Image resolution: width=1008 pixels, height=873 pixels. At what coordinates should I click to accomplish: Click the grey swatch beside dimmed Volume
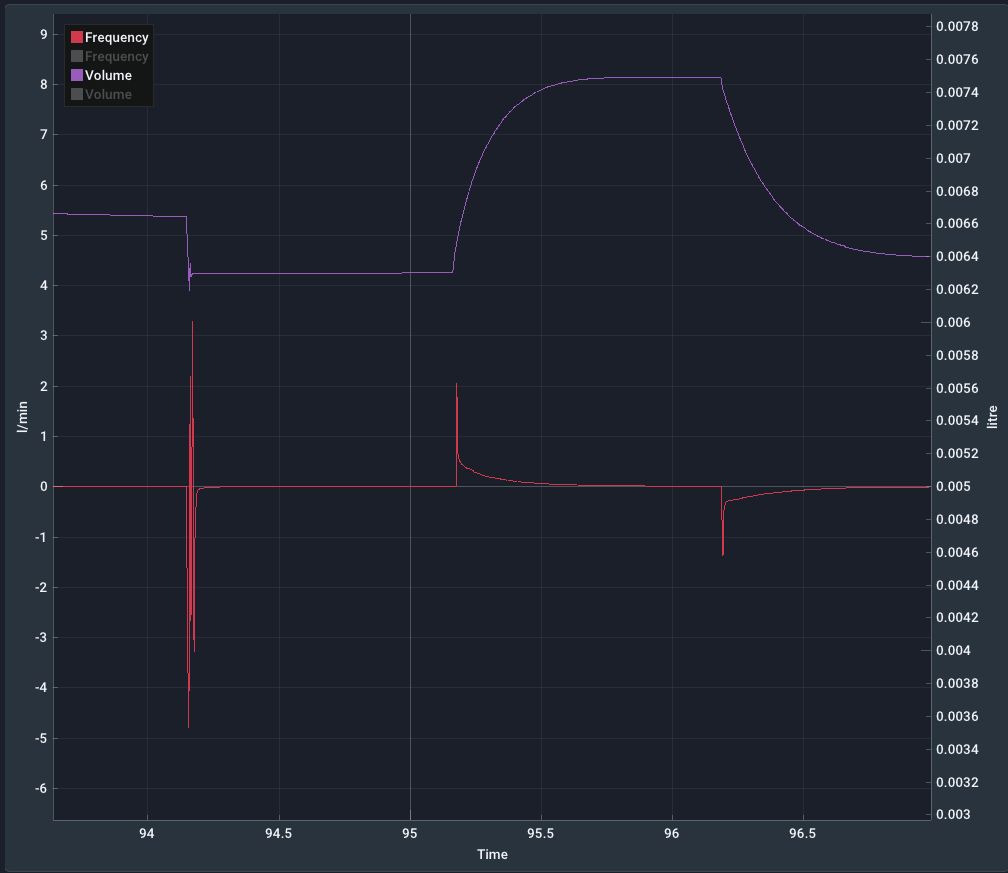(x=77, y=95)
